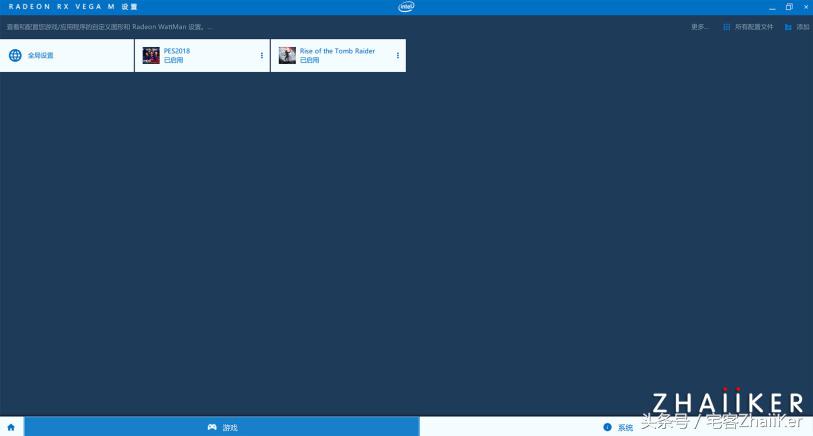
Task: Click the Rise of the Tomb Raider title
Action: pos(337,51)
